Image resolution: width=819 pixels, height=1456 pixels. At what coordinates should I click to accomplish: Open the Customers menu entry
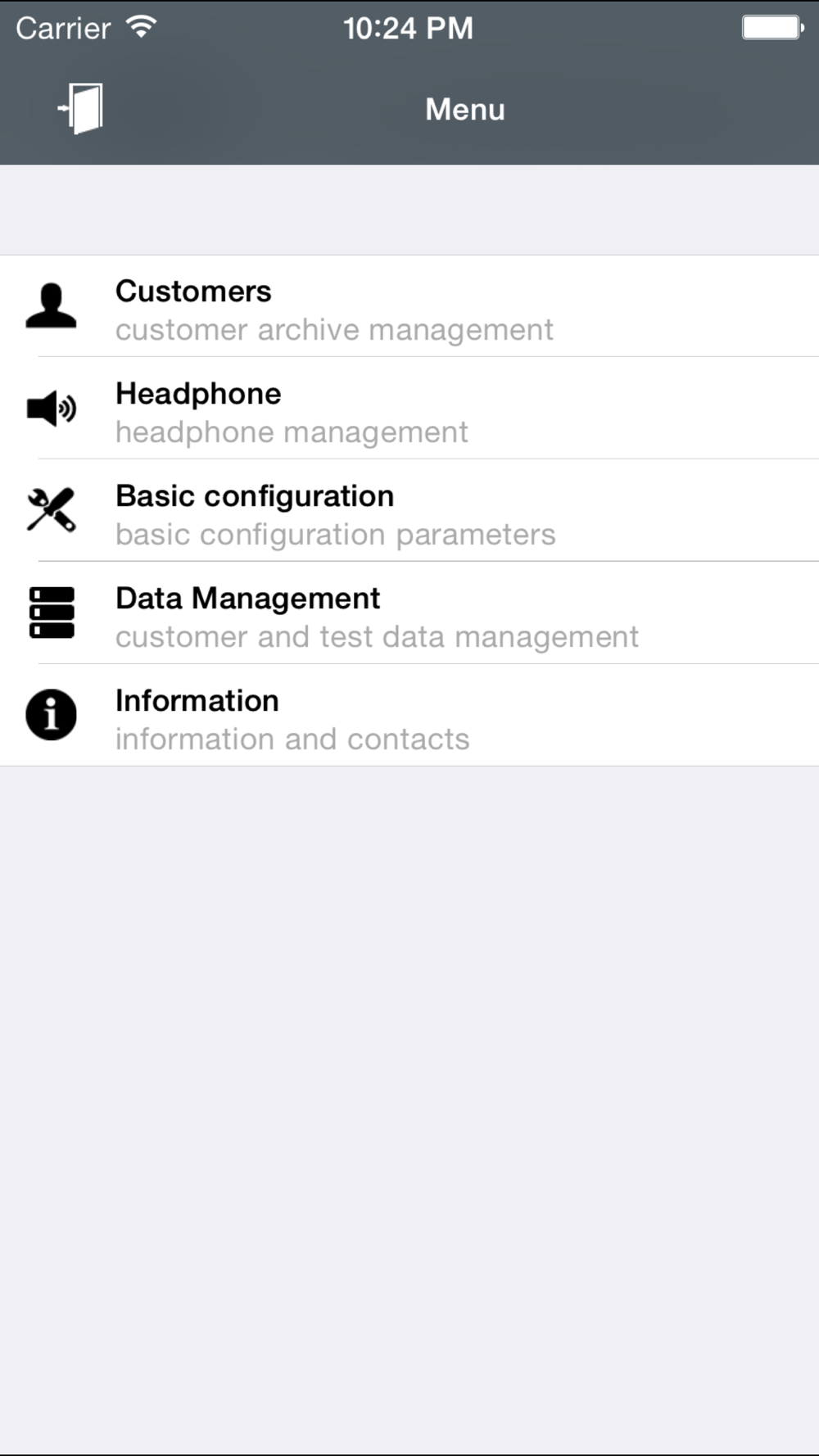[409, 306]
